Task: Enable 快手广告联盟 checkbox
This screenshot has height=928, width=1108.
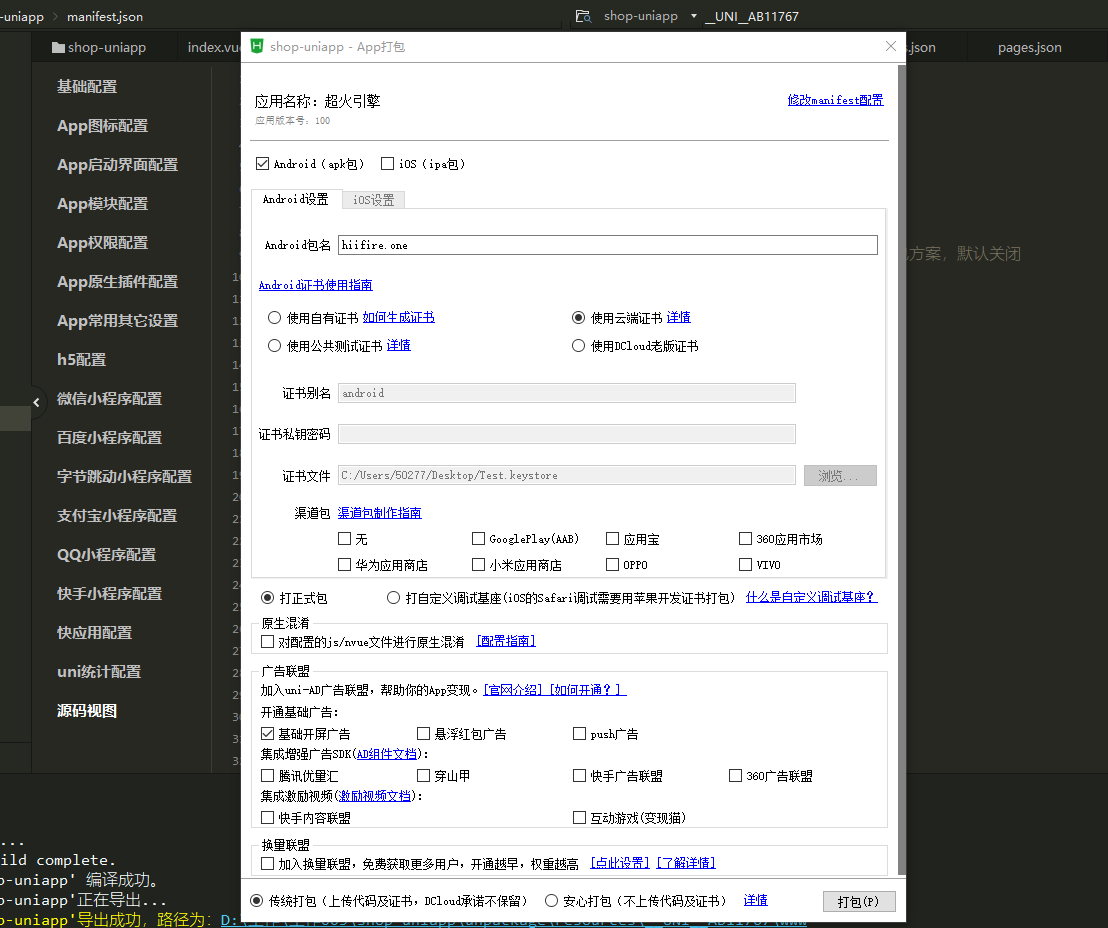Action: [579, 775]
